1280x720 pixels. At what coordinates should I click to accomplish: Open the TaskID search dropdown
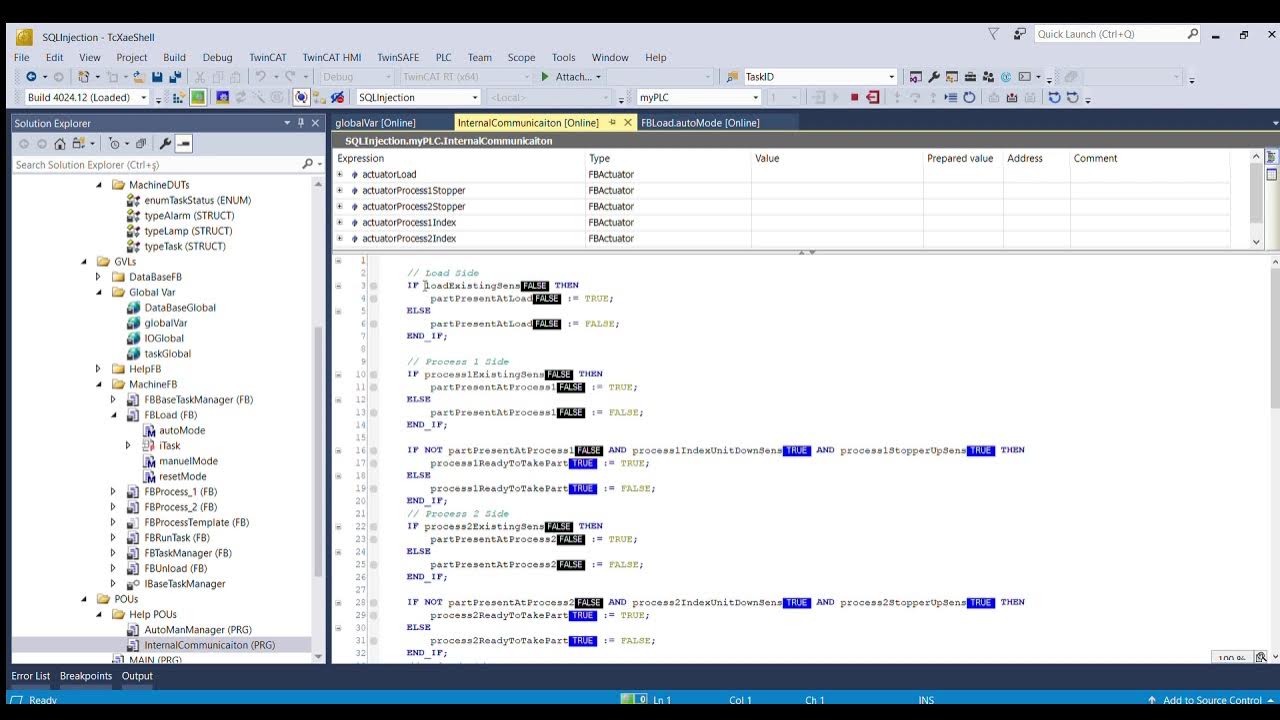pos(892,76)
